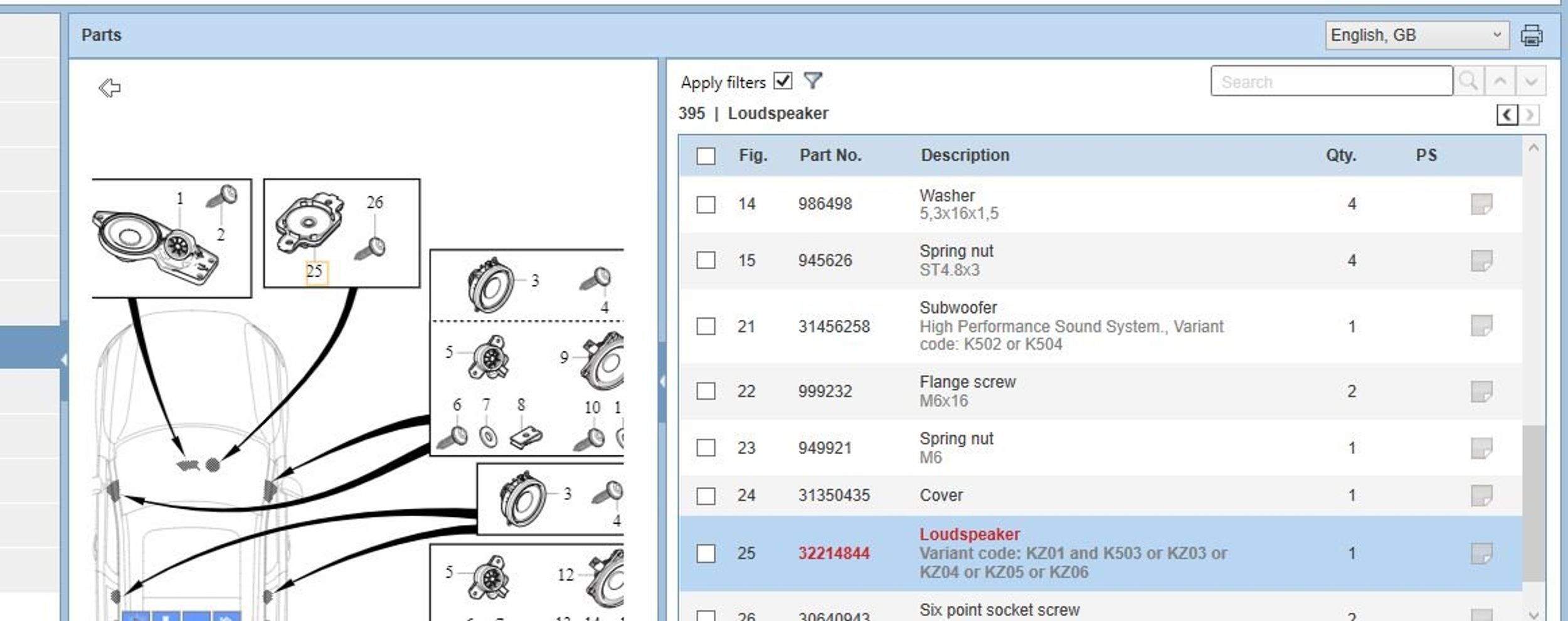Open the previous section with the left chevron
The width and height of the screenshot is (1568, 621).
pos(1507,115)
